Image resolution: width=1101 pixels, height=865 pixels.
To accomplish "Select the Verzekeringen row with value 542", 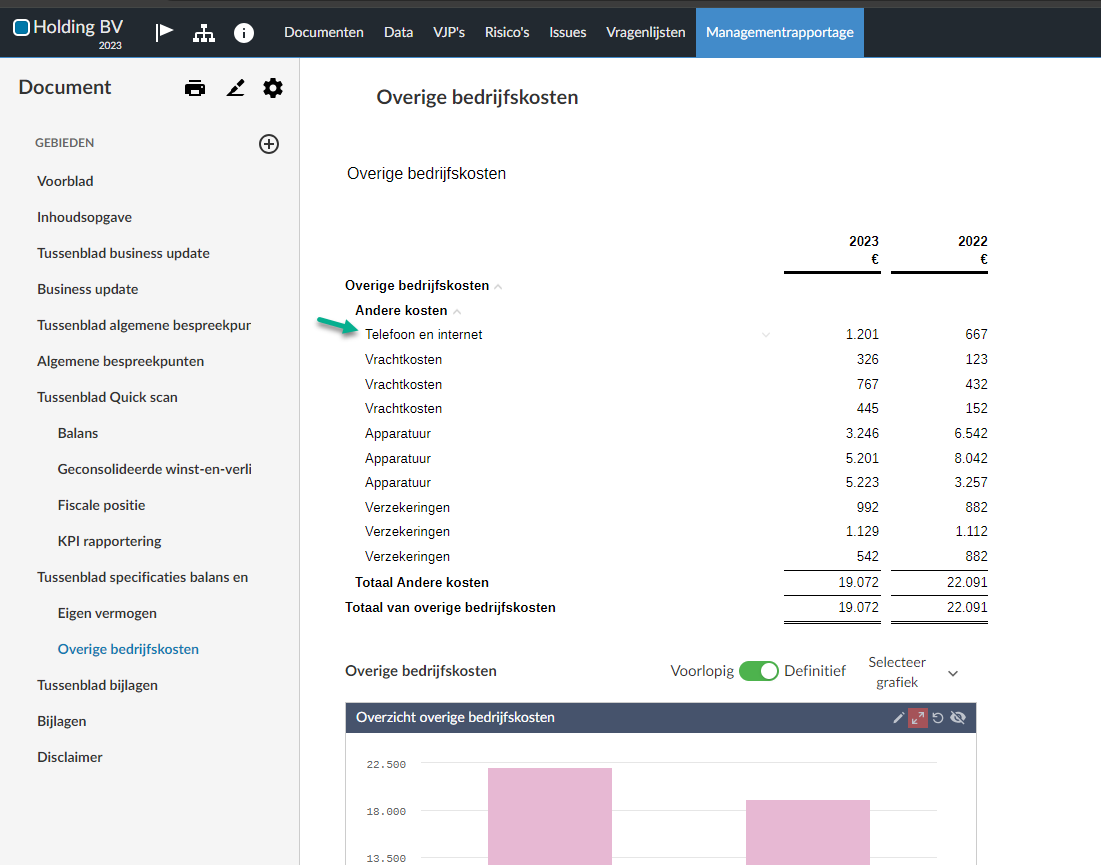I will tap(666, 556).
